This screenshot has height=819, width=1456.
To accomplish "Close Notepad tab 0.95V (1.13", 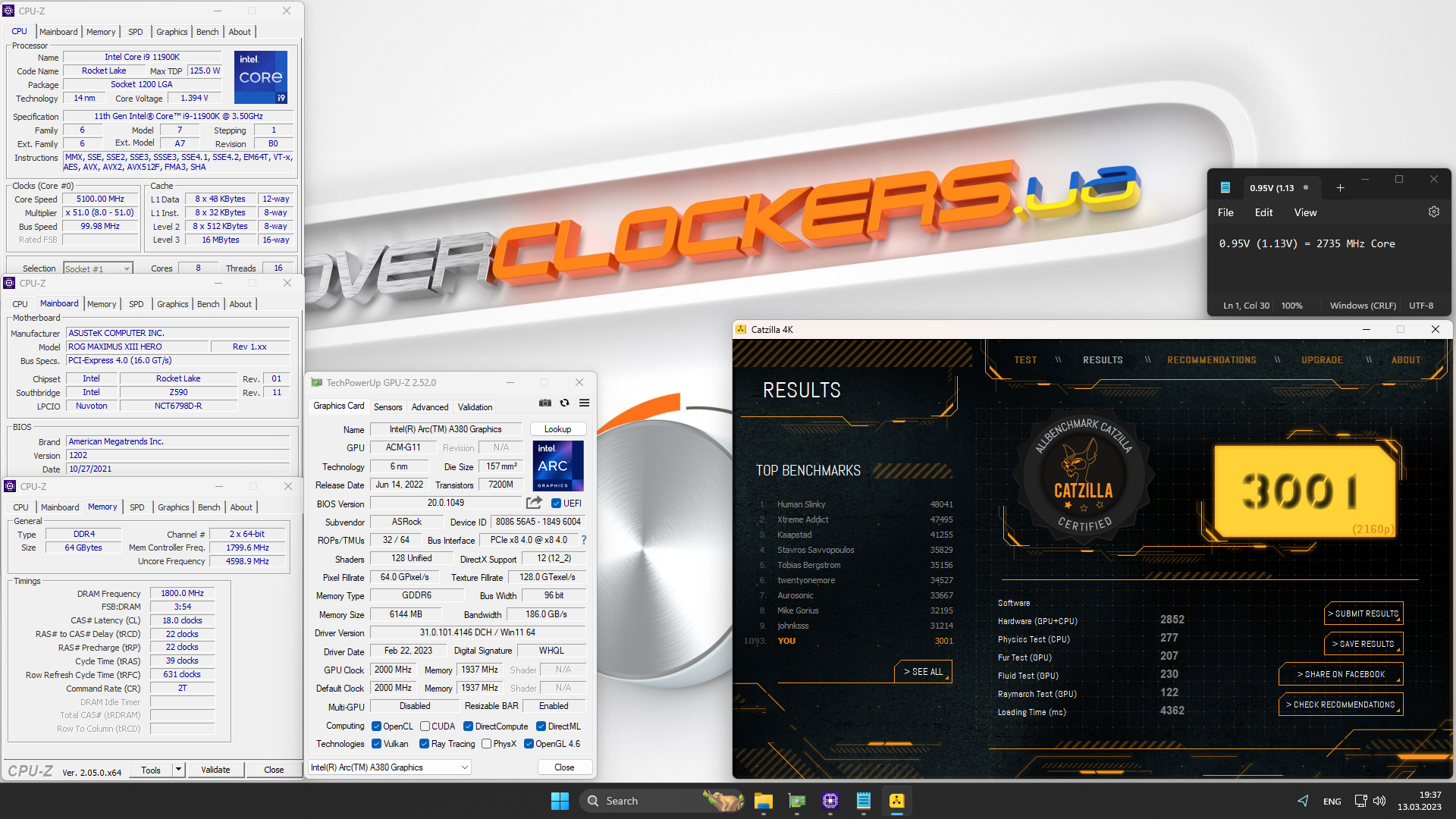I will (x=1305, y=187).
